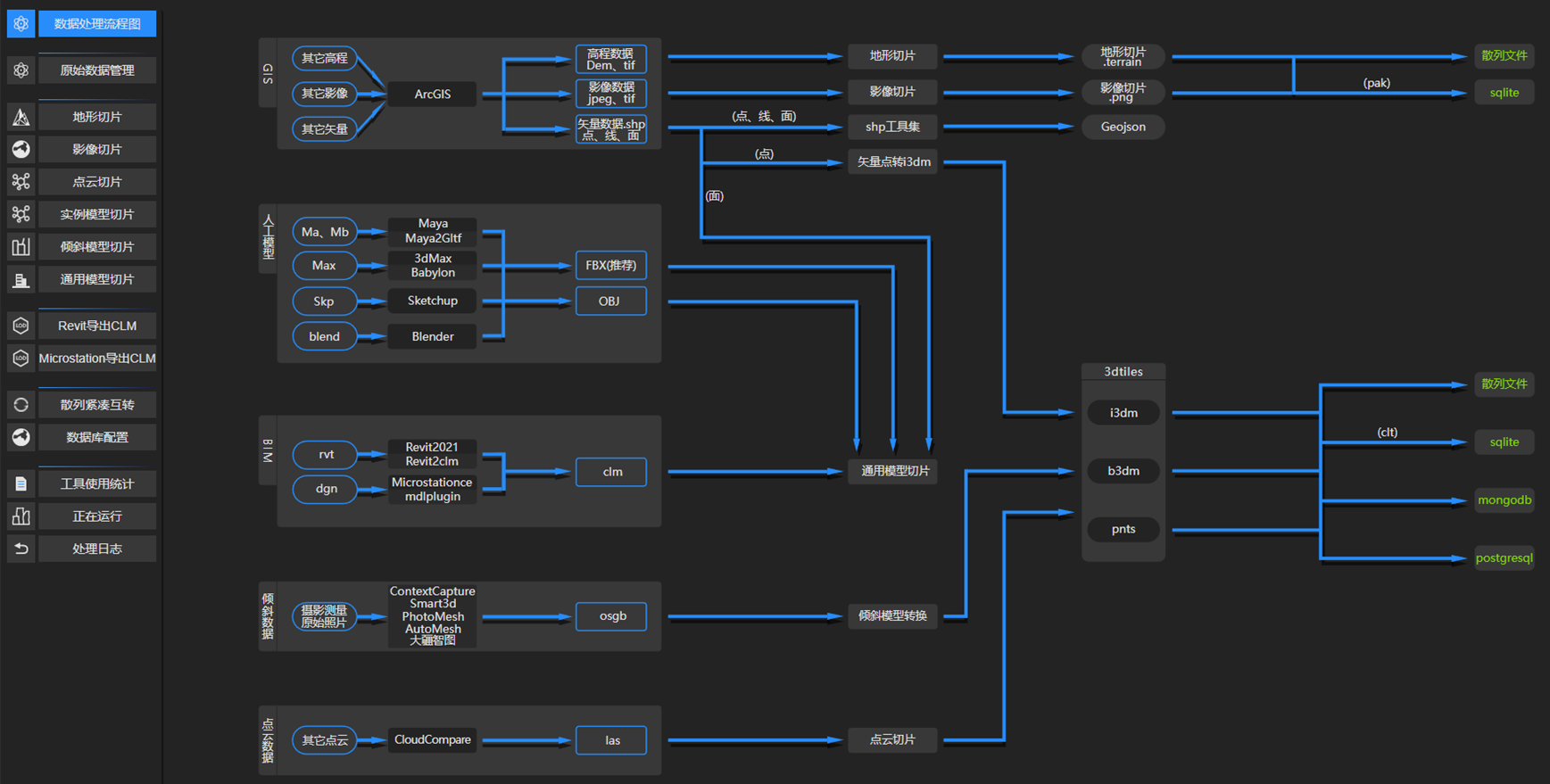Click the 倾斜模型切片 icon in sidebar
This screenshot has width=1550, height=784.
tap(21, 247)
